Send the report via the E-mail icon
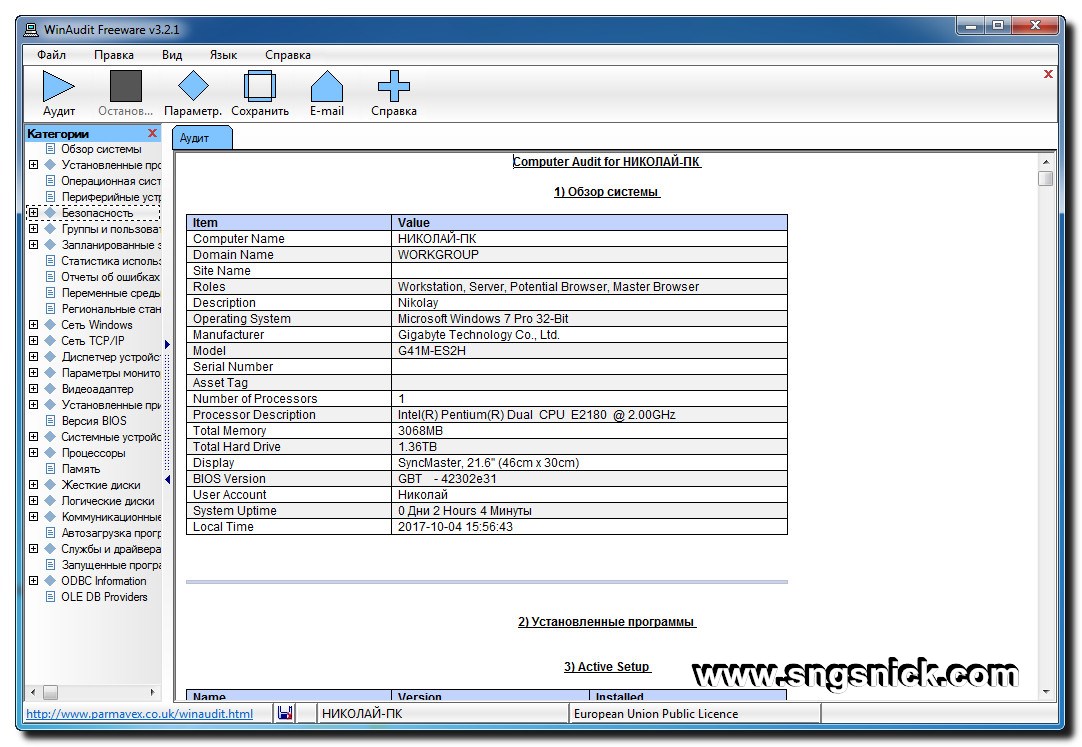Viewport: 1082px width, 747px height. (327, 86)
